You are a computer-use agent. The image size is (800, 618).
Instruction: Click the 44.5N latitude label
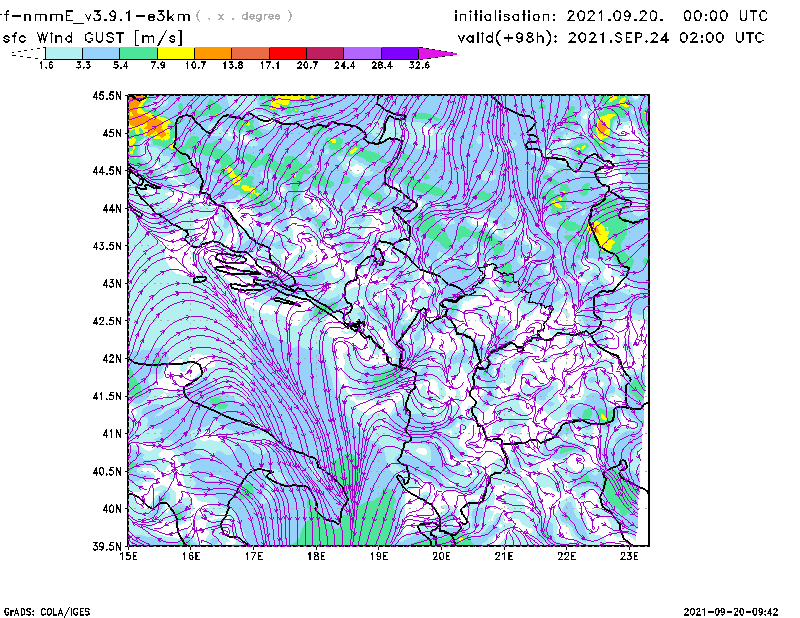pyautogui.click(x=107, y=170)
